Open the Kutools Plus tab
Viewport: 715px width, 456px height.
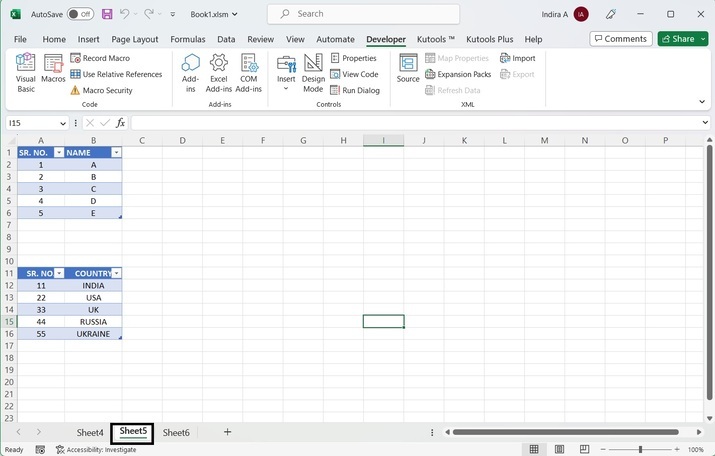click(x=490, y=39)
